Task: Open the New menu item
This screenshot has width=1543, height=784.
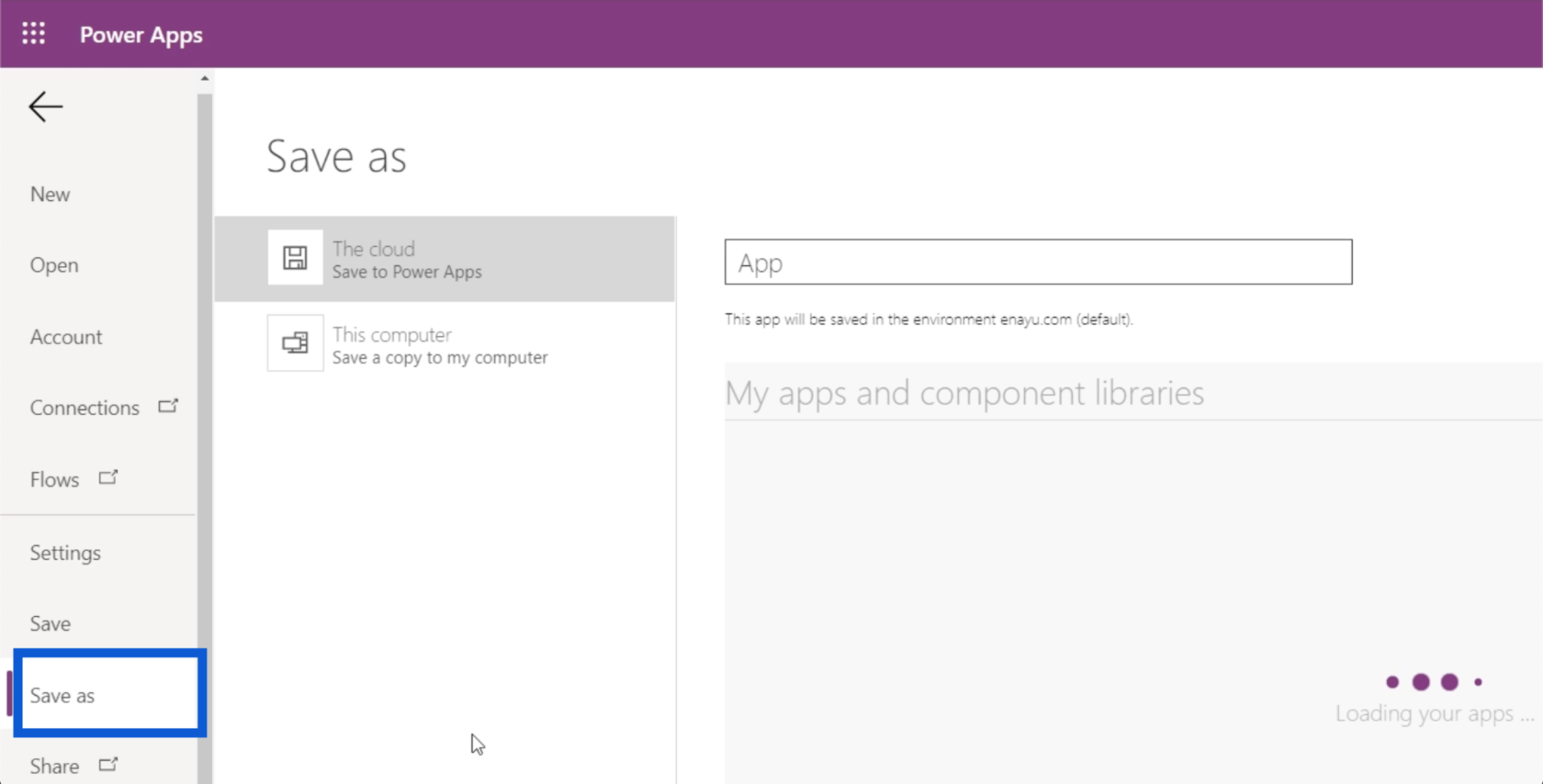Action: point(51,195)
